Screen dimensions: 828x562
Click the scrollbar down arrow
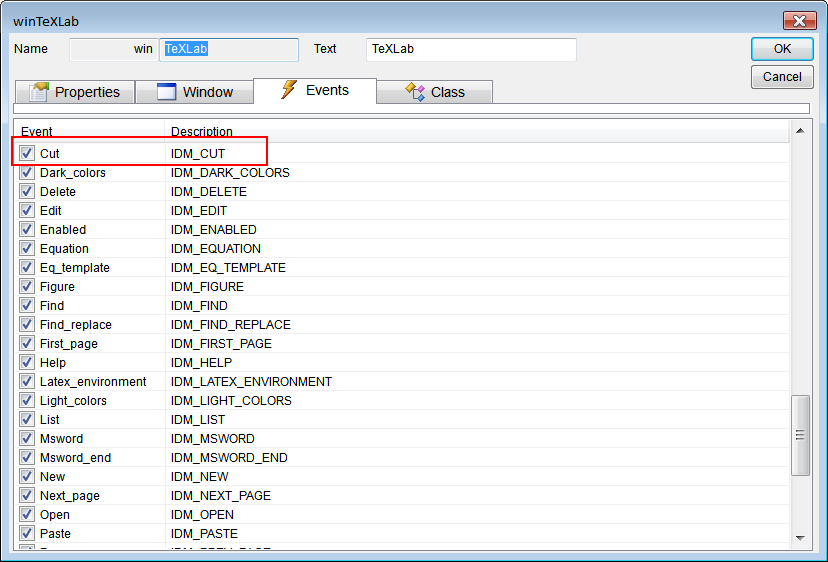click(x=800, y=538)
